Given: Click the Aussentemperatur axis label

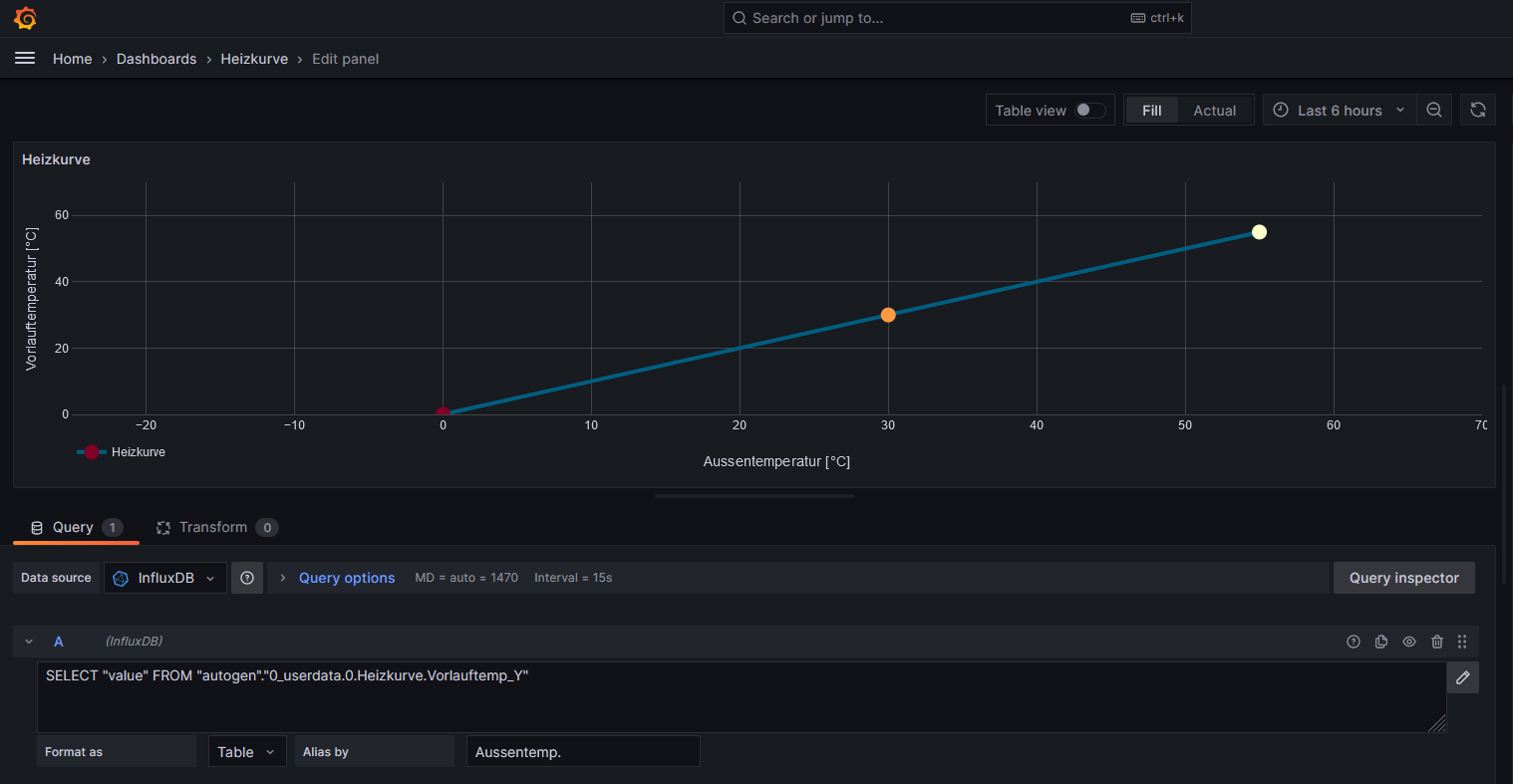Looking at the screenshot, I should (776, 461).
